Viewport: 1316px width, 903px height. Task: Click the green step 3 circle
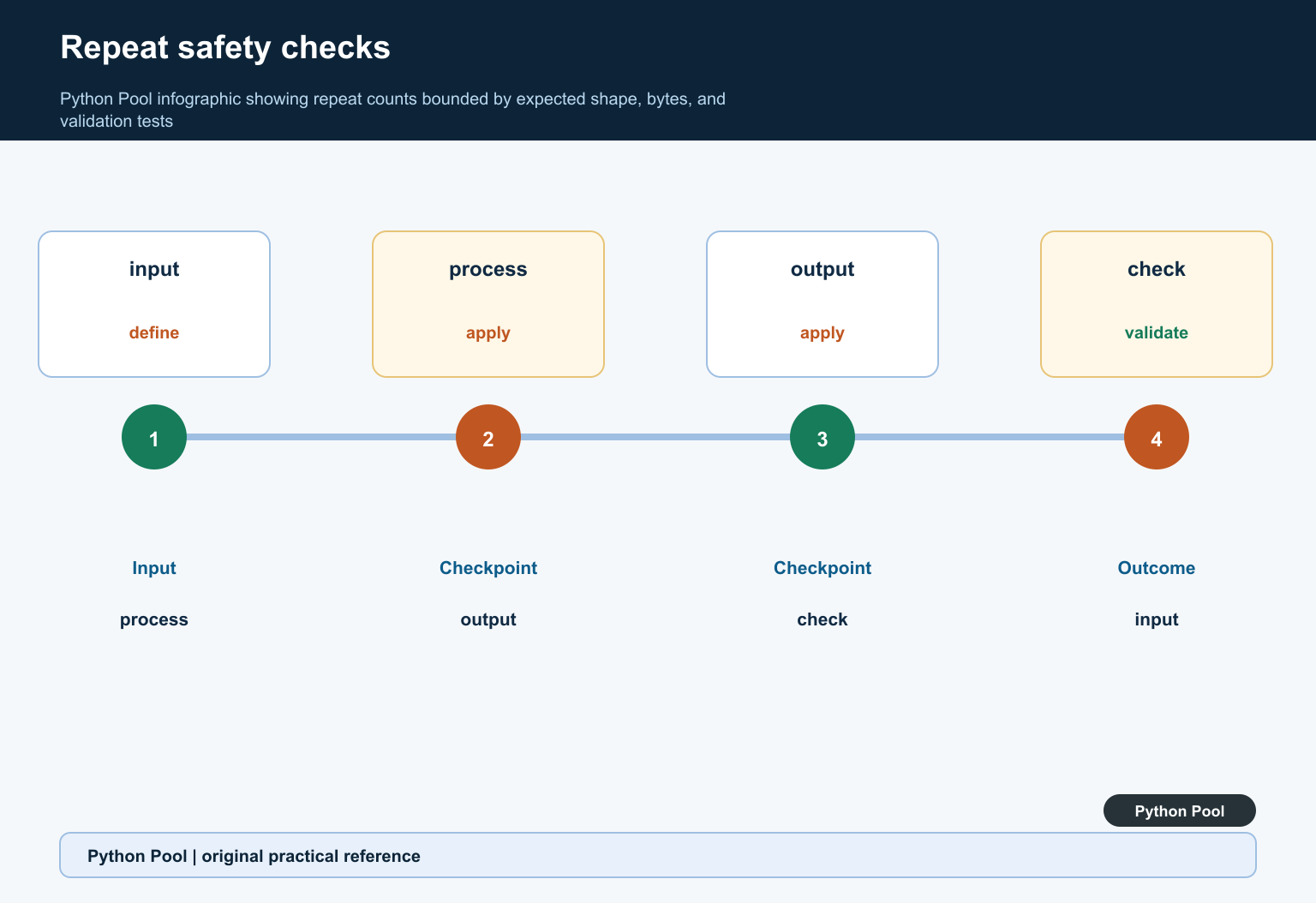(822, 437)
